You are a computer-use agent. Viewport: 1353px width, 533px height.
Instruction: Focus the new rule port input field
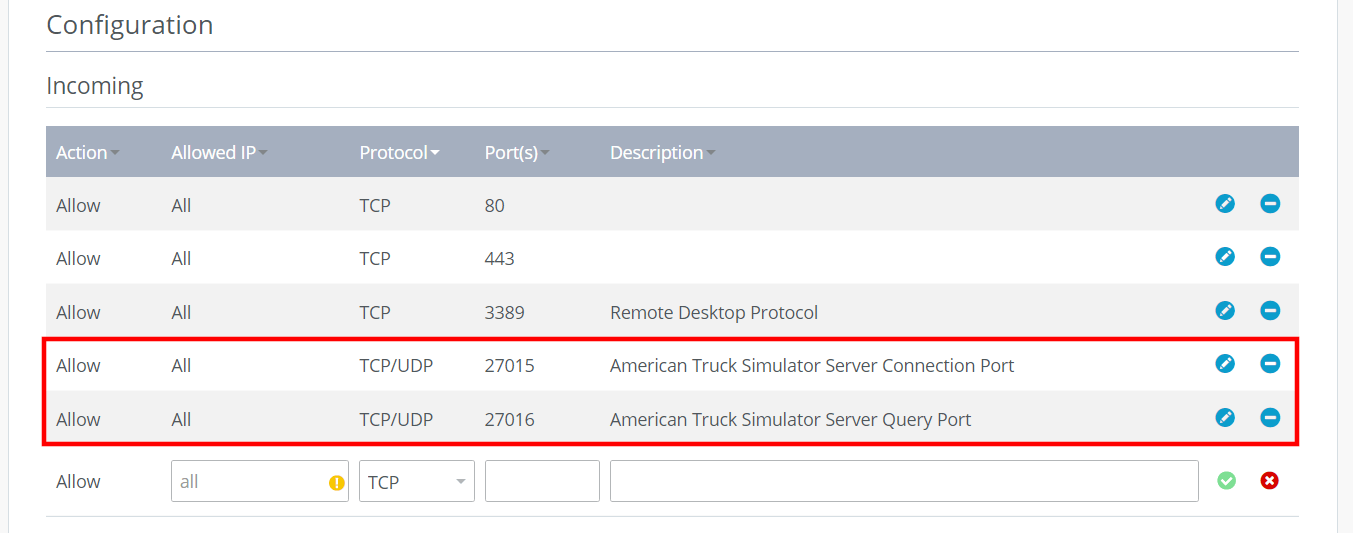coord(542,481)
